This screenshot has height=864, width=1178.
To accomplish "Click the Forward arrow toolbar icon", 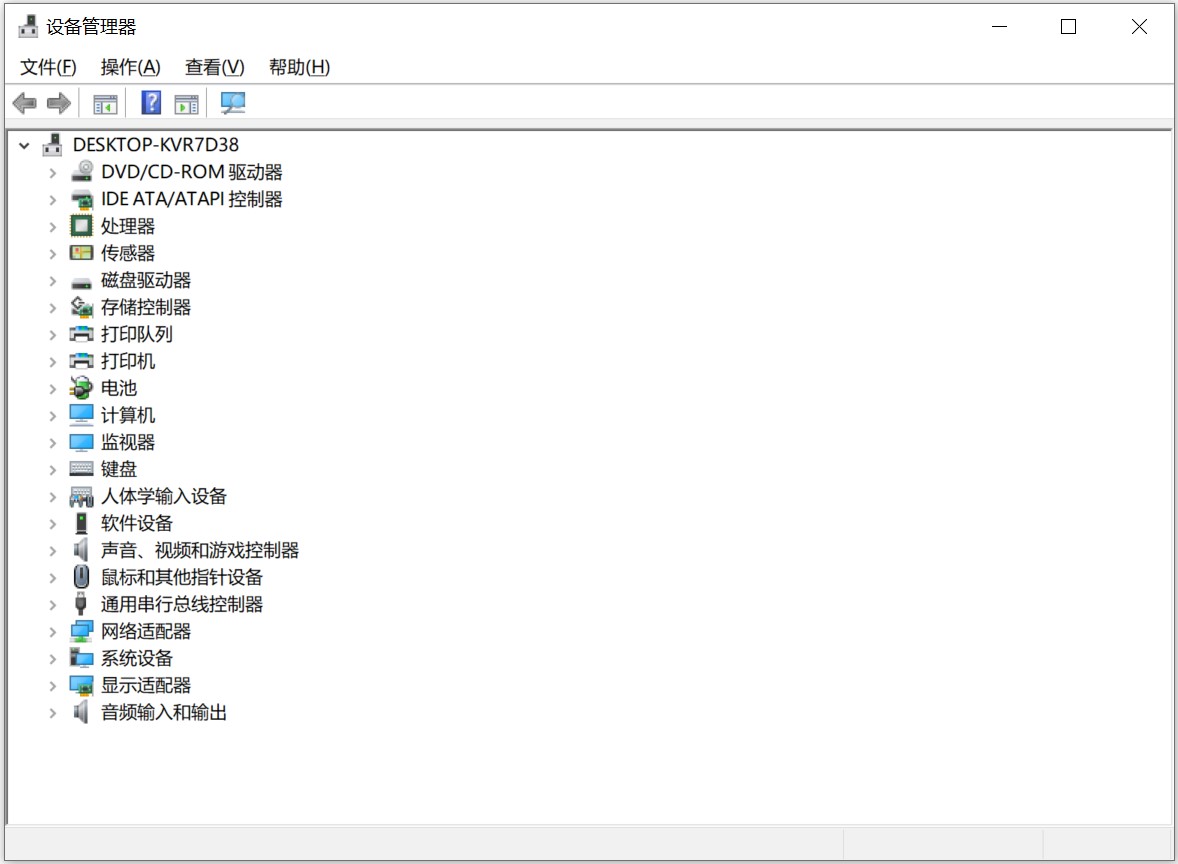I will pos(59,103).
